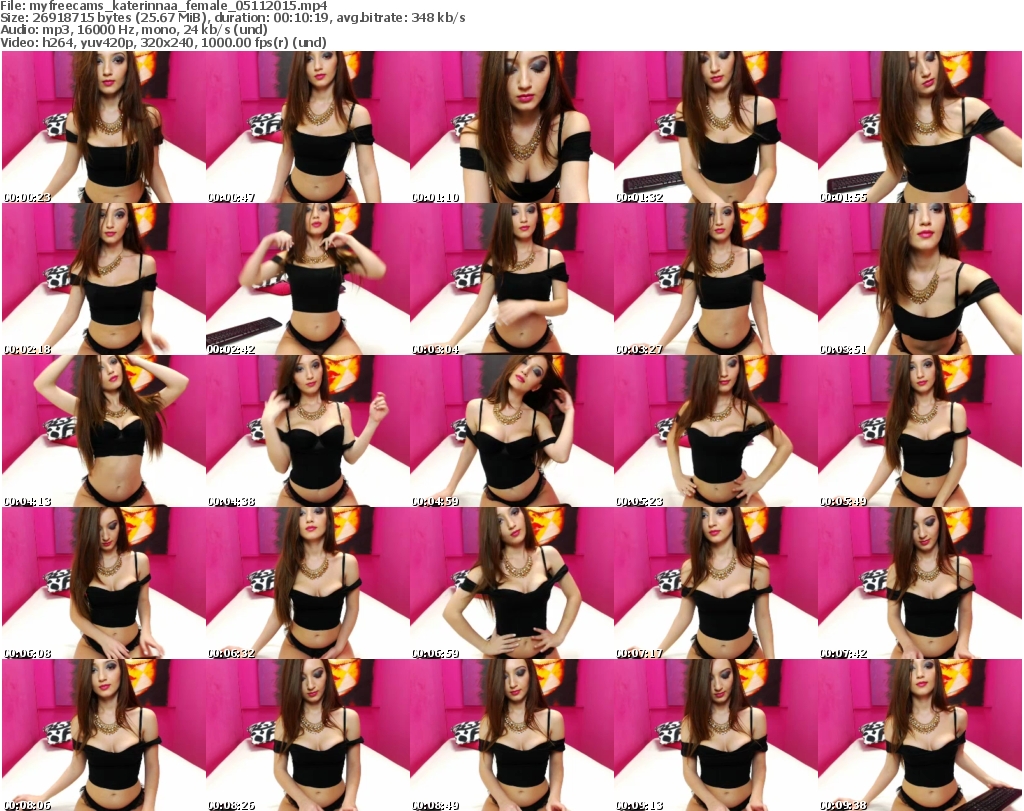The image size is (1024, 811).
Task: Click the thumbnail marked 00:07:42
Action: [x=919, y=583]
